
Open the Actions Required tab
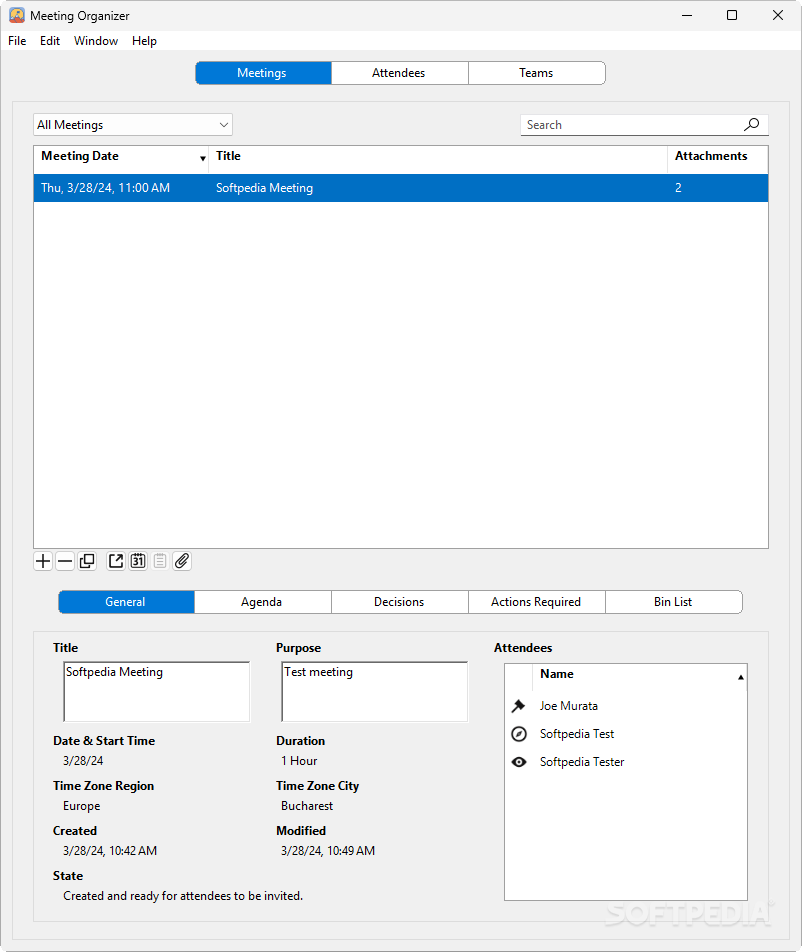pyautogui.click(x=537, y=602)
